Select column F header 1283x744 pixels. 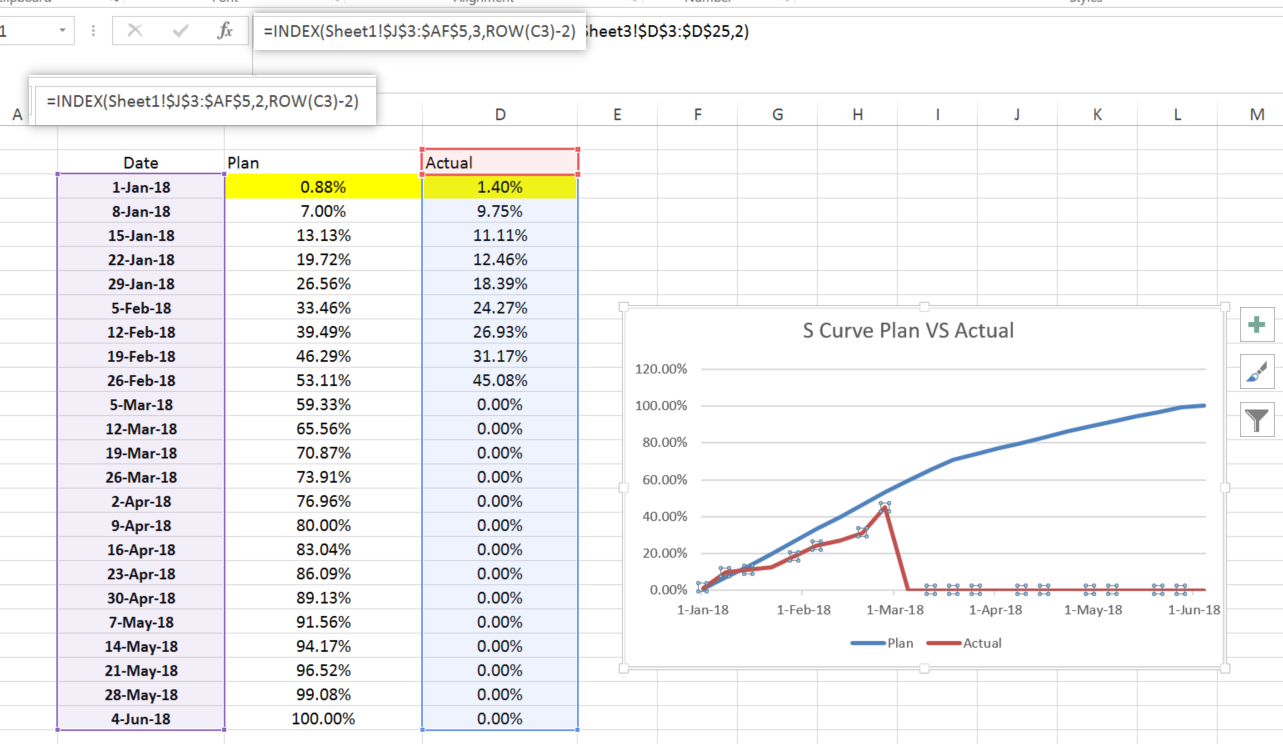coord(697,115)
